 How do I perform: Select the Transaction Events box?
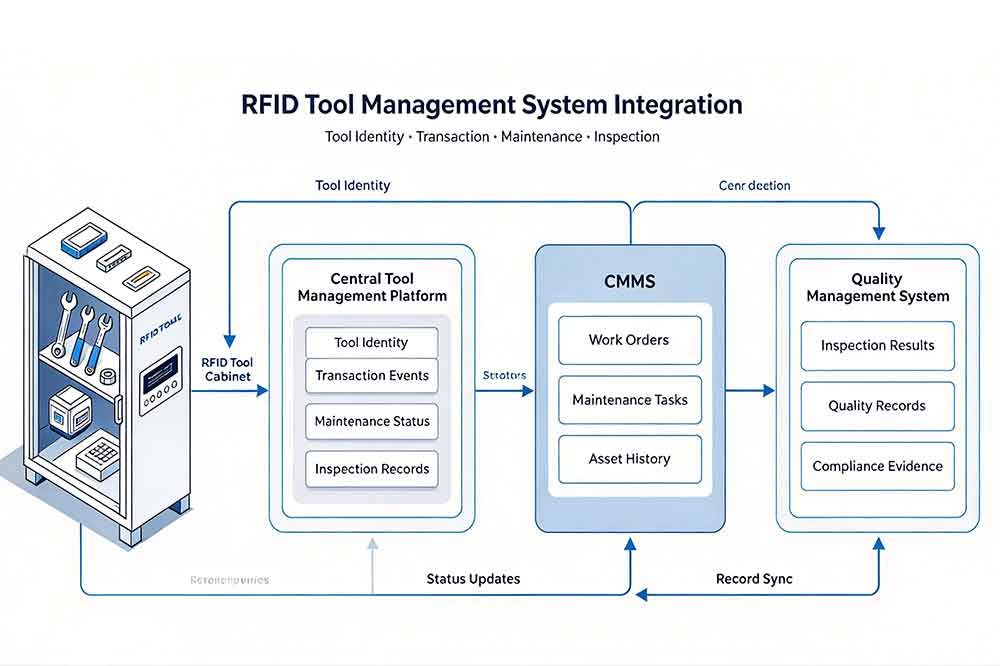tap(372, 376)
